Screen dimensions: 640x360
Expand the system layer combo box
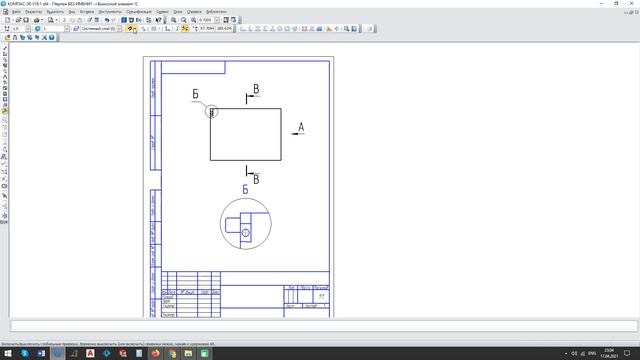[x=120, y=29]
